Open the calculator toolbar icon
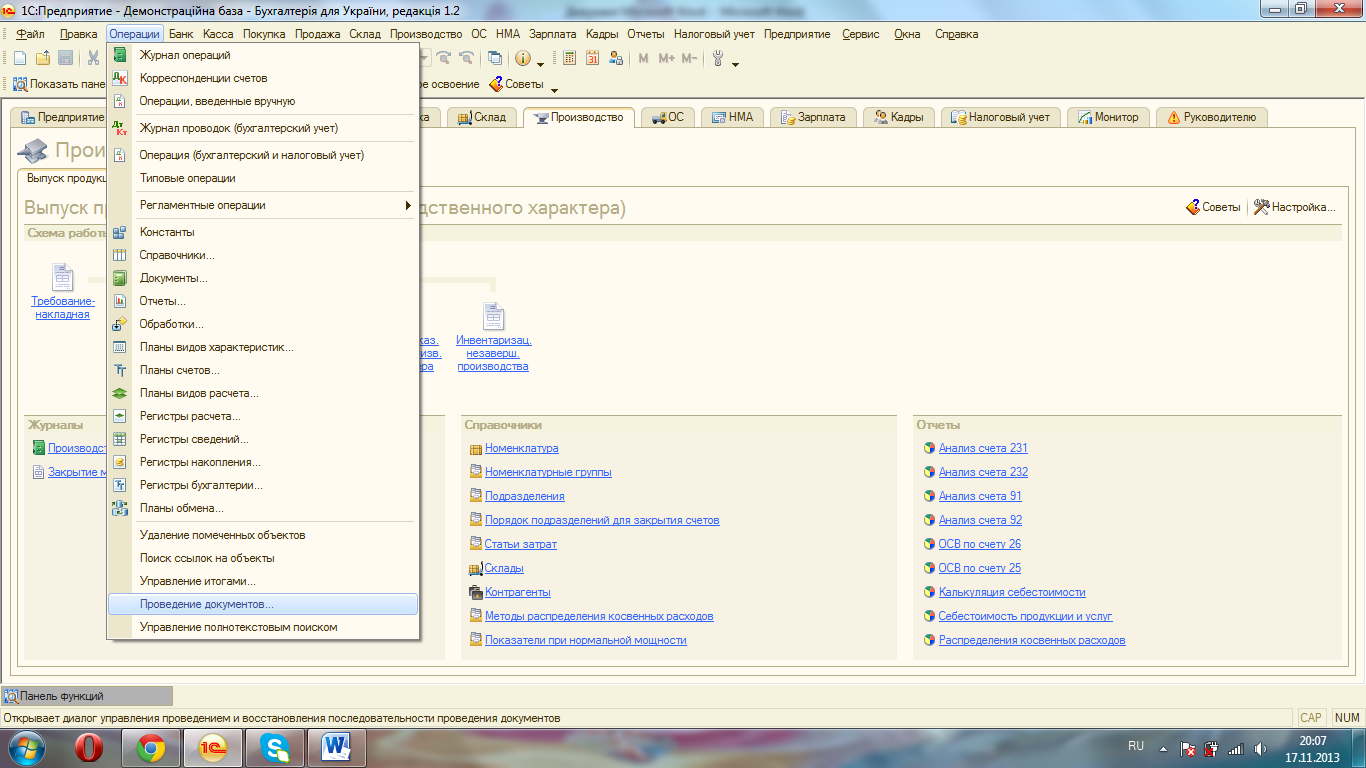Screen dimensions: 1366x768 click(x=569, y=58)
